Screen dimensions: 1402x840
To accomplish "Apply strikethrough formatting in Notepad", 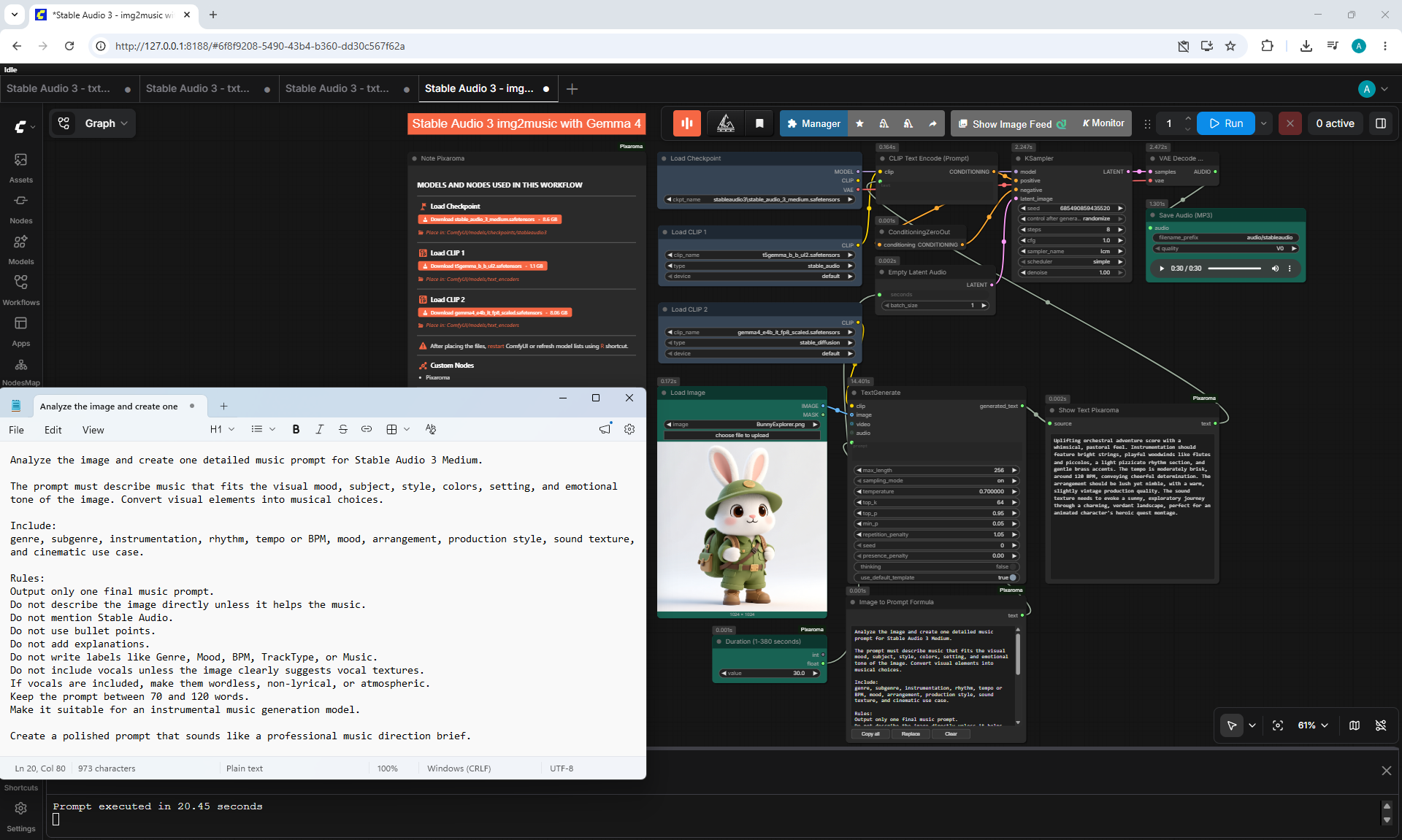I will (x=343, y=429).
